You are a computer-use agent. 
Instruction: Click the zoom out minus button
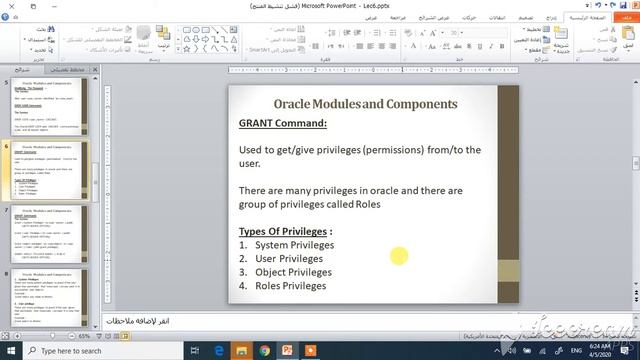pyautogui.click(x=72, y=336)
